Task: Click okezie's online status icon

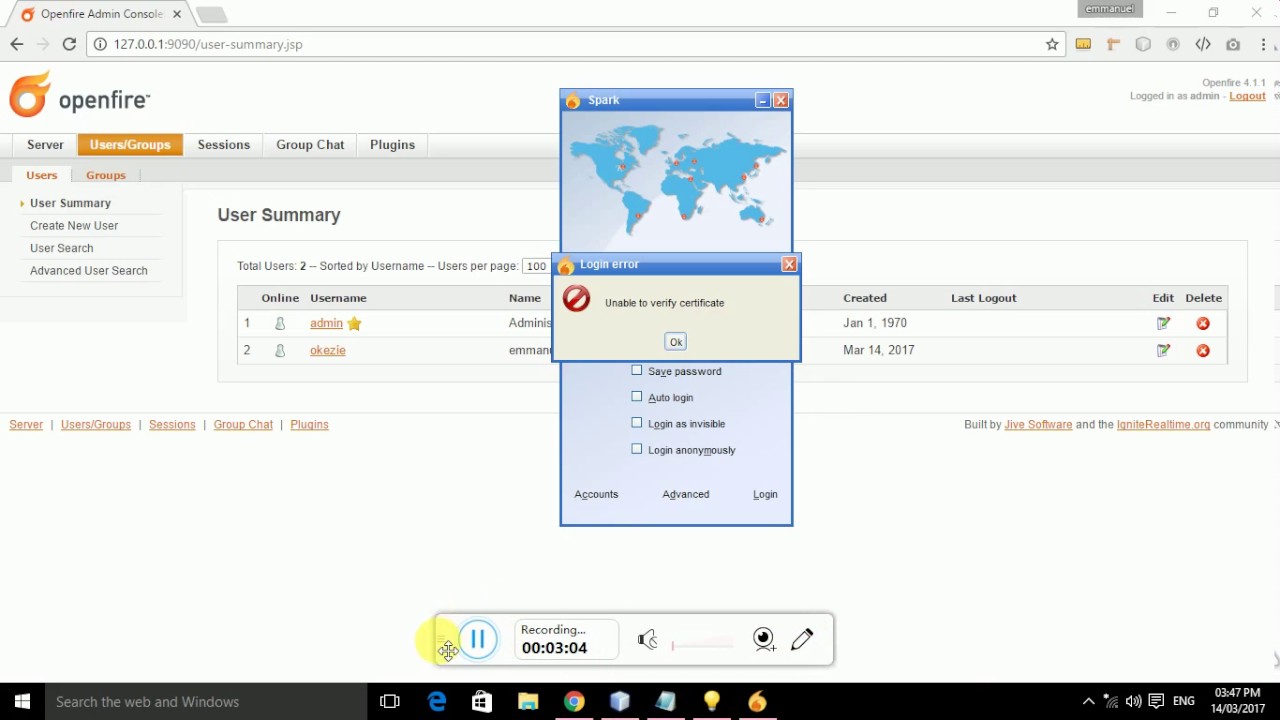Action: (x=280, y=350)
